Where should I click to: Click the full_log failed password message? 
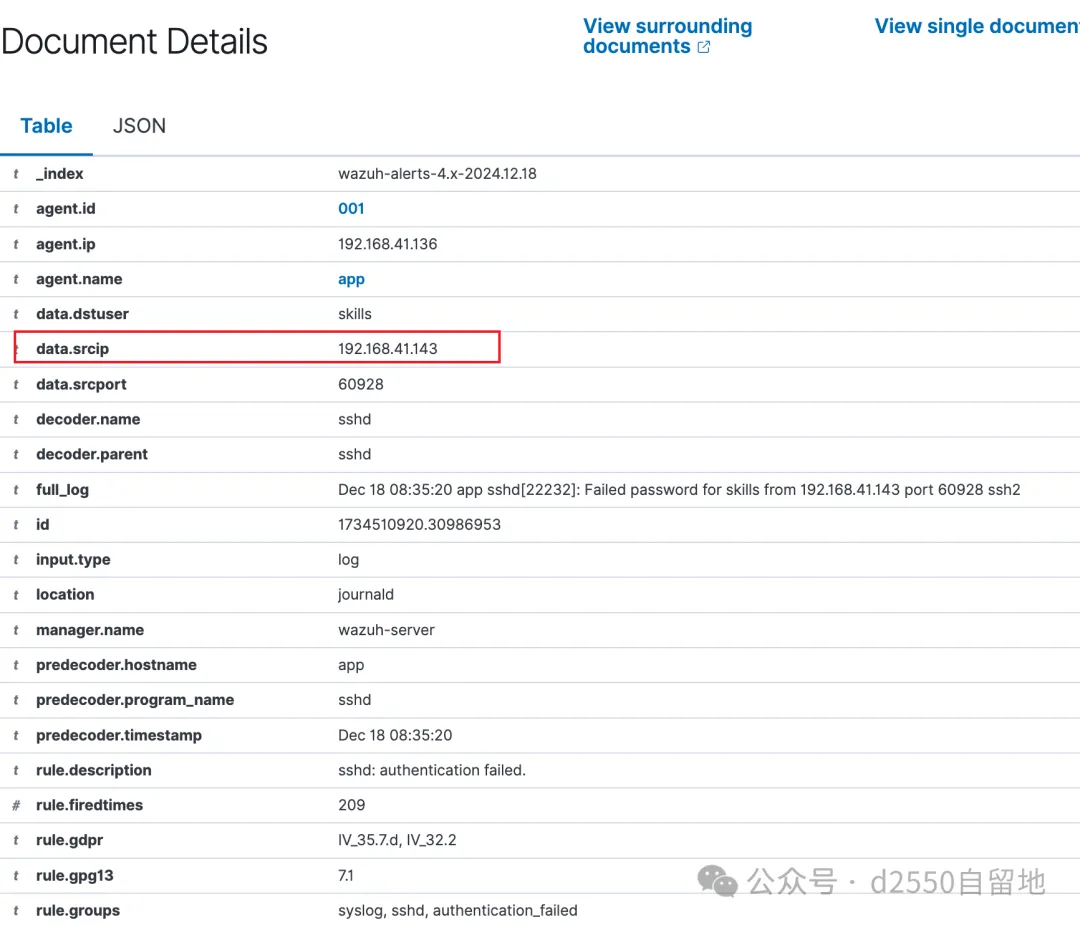point(678,490)
